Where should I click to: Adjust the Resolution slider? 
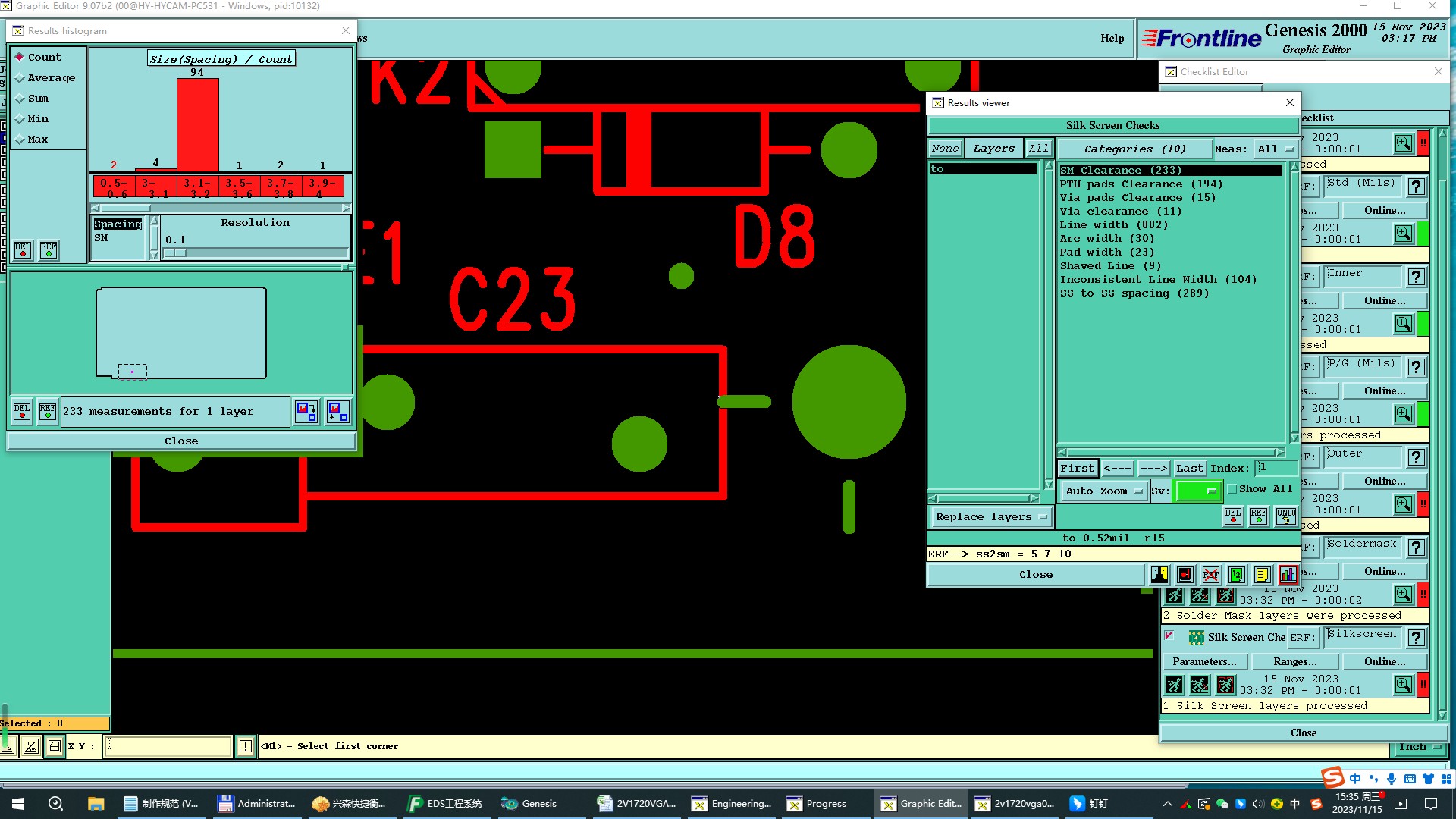176,253
